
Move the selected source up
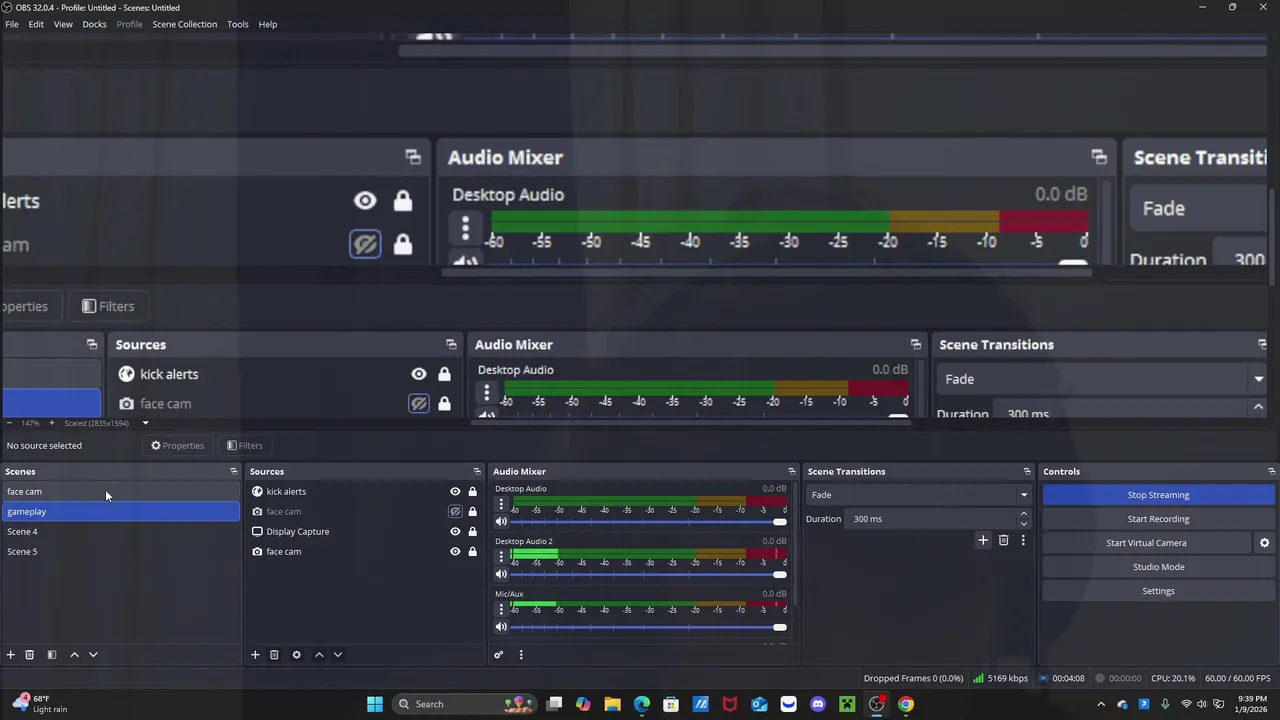pyautogui.click(x=319, y=655)
